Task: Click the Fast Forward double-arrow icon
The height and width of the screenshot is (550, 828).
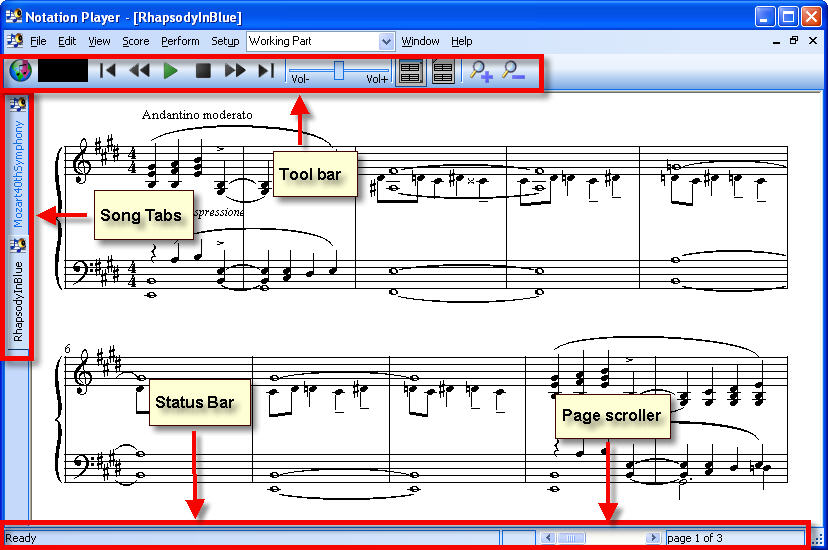Action: pos(235,71)
